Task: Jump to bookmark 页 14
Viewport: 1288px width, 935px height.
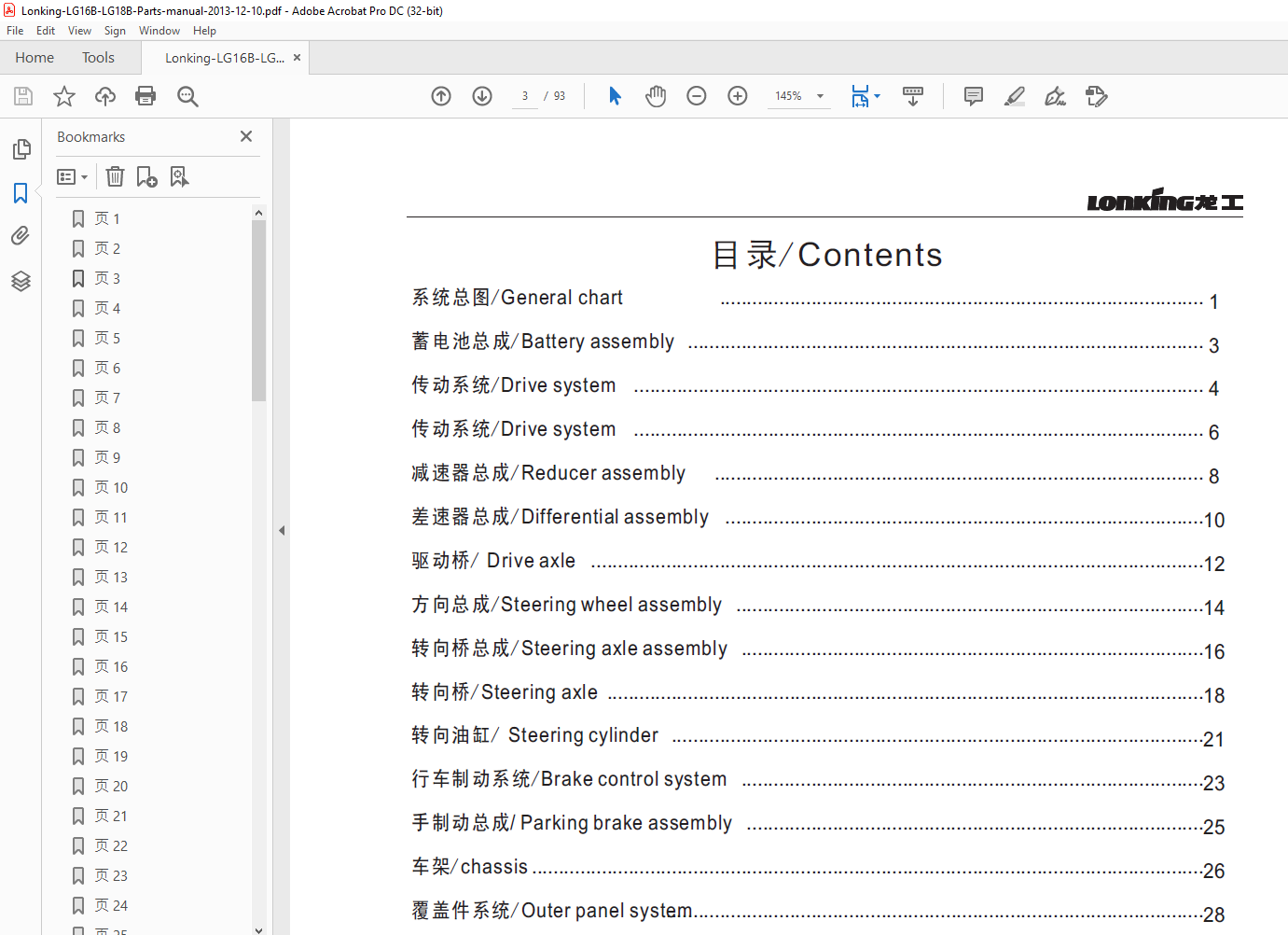Action: pos(111,607)
